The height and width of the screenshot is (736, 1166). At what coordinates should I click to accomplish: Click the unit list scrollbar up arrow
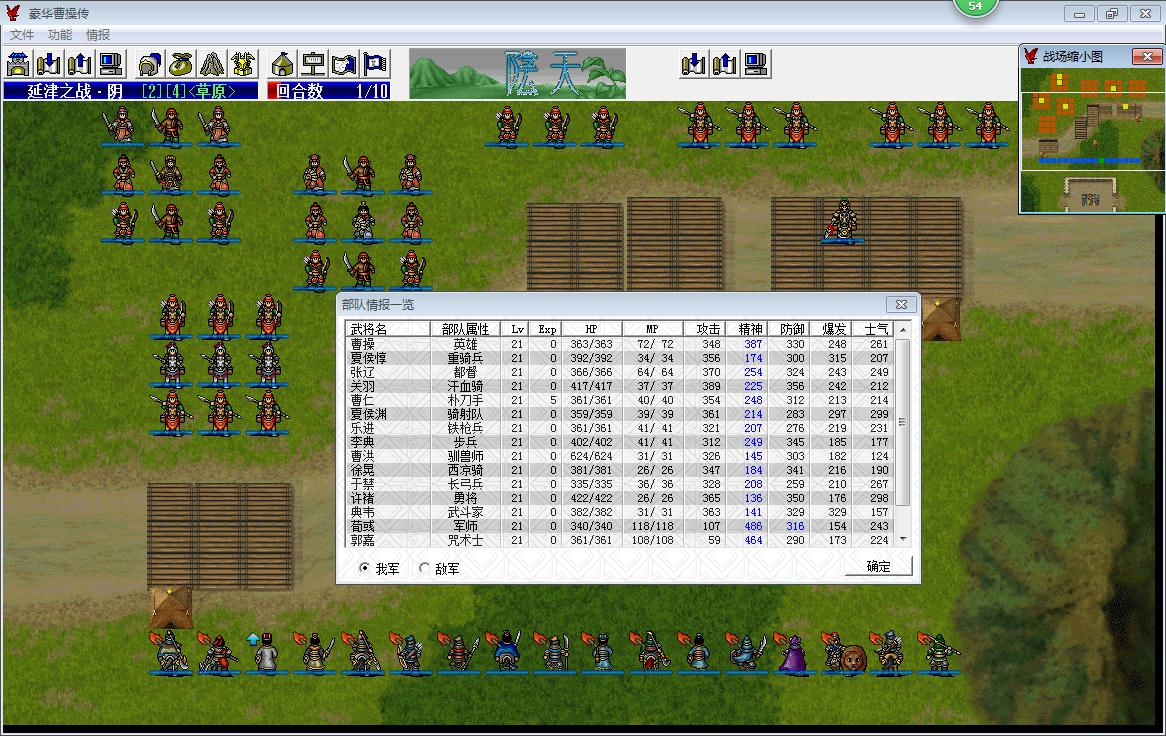coord(903,329)
